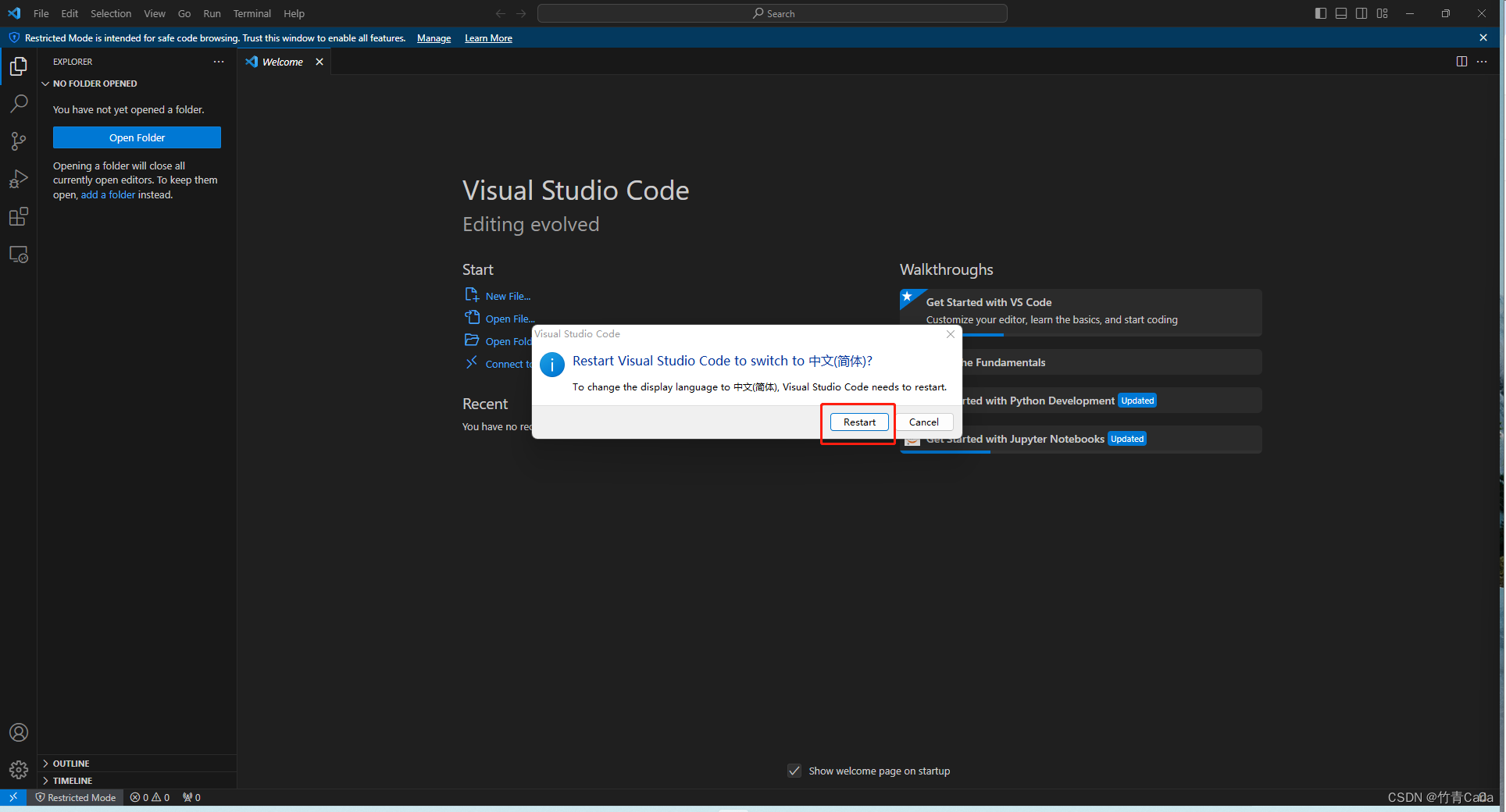Click errors and warnings count in status bar

tap(150, 797)
